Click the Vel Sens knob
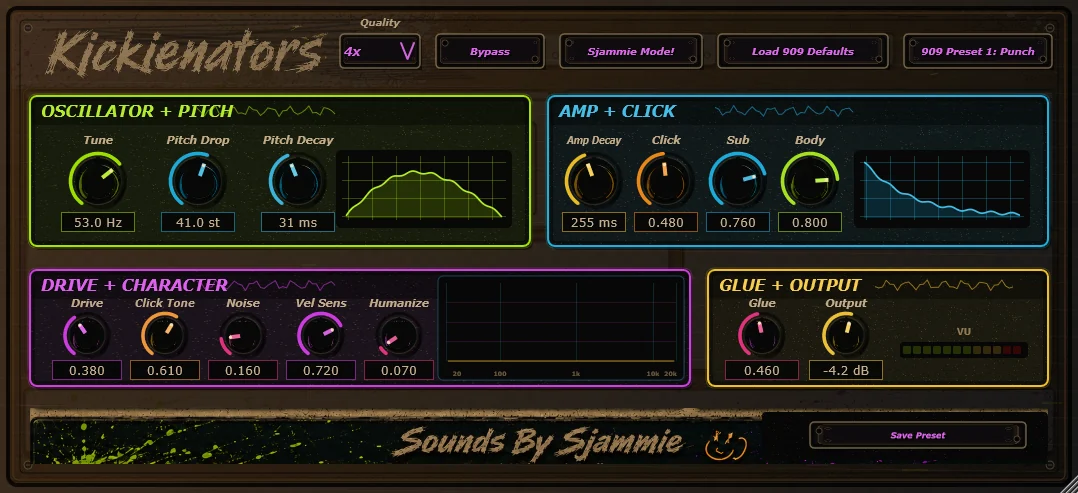This screenshot has height=493, width=1078. pyautogui.click(x=320, y=336)
